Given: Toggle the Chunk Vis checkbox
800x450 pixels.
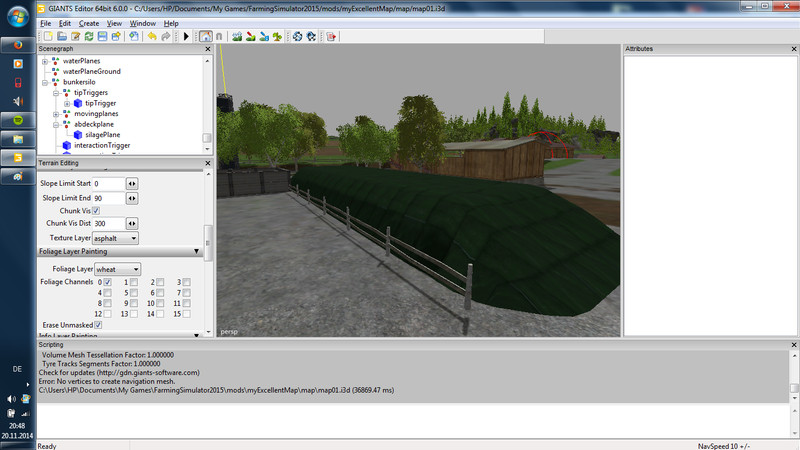Looking at the screenshot, I should [x=96, y=211].
